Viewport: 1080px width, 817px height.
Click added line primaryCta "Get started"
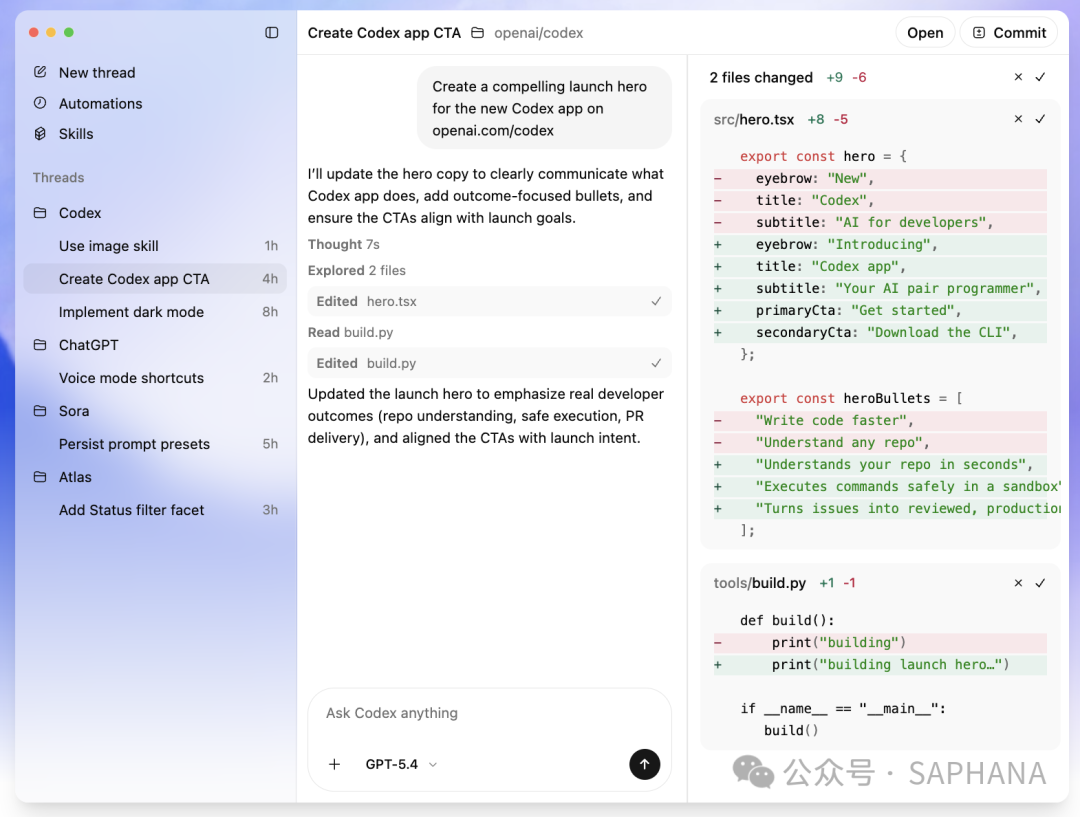(x=880, y=310)
